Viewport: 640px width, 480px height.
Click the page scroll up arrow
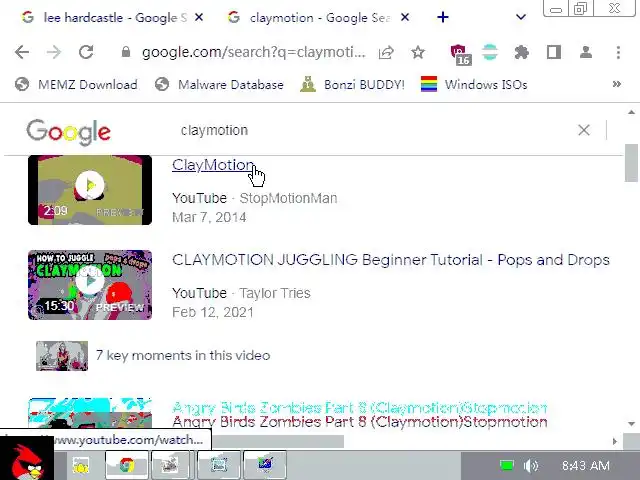[x=631, y=112]
